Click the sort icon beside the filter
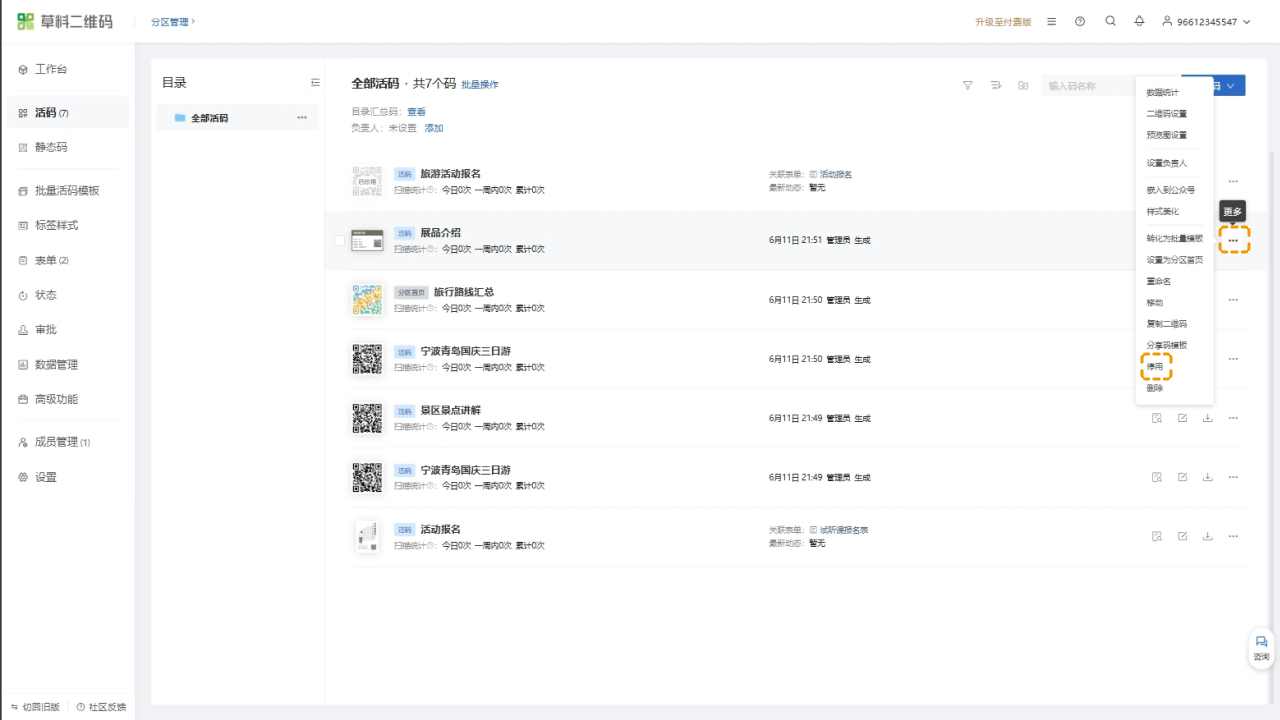This screenshot has height=720, width=1280. pyautogui.click(x=995, y=86)
